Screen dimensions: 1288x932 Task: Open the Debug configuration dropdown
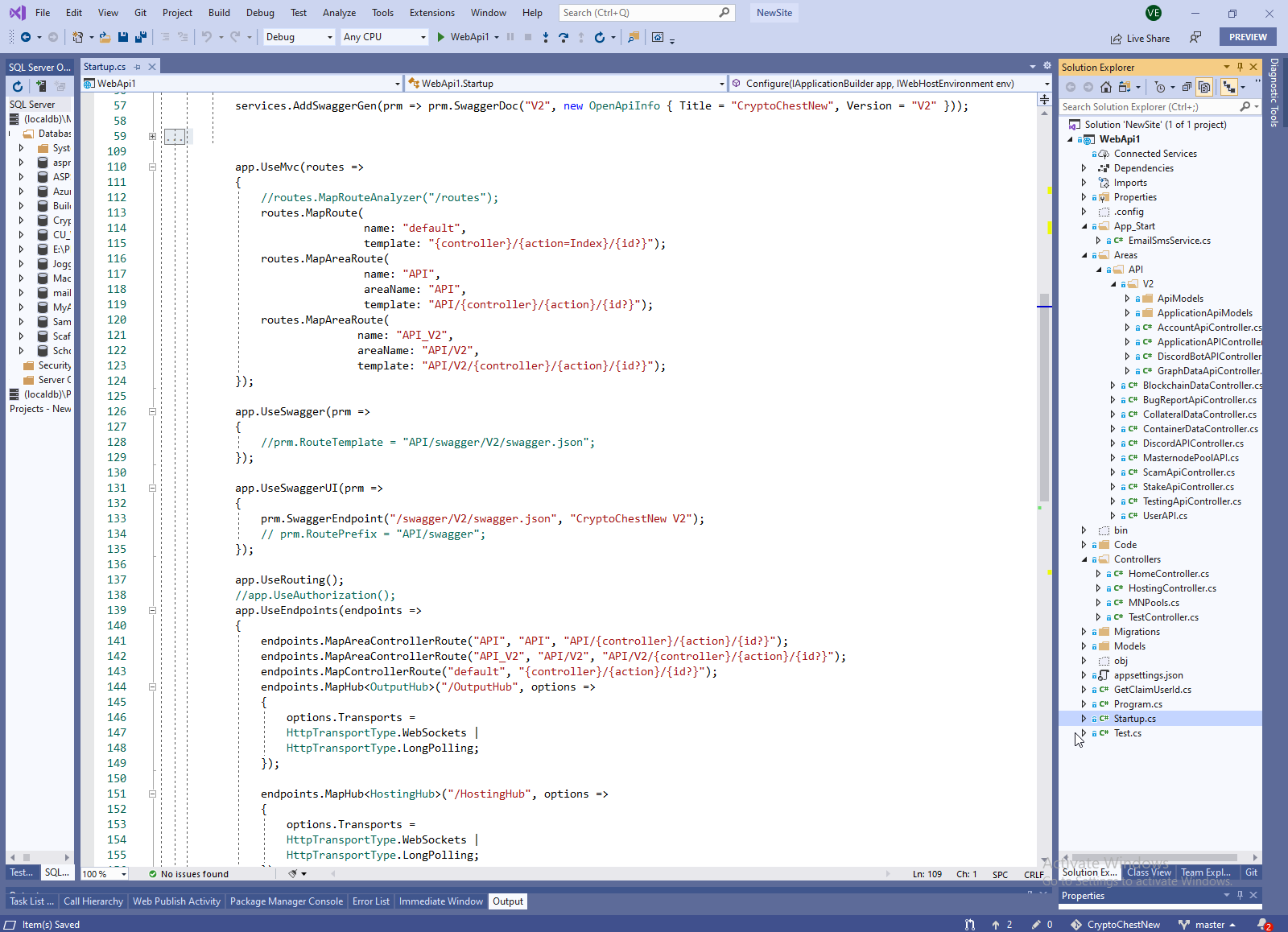(x=299, y=37)
